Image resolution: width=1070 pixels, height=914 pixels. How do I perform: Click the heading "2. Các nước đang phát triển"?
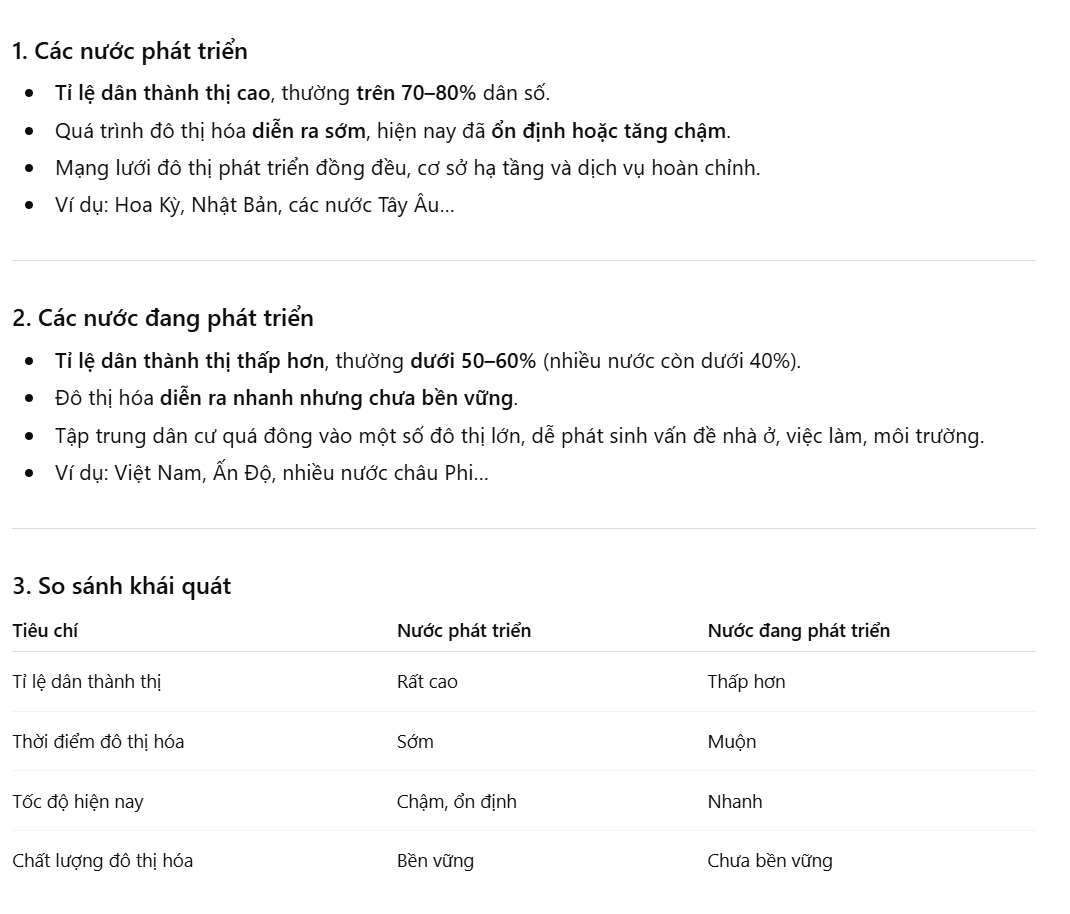[x=163, y=318]
